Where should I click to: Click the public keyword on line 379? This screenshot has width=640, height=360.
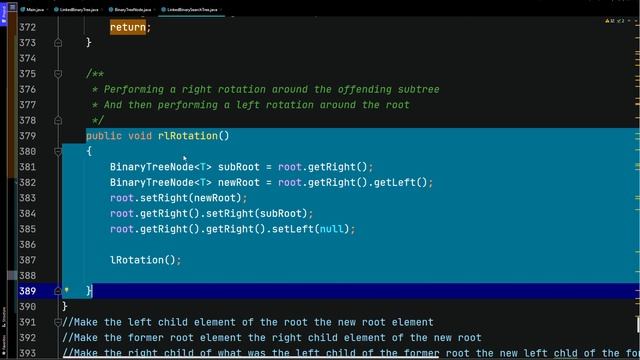[x=104, y=136]
